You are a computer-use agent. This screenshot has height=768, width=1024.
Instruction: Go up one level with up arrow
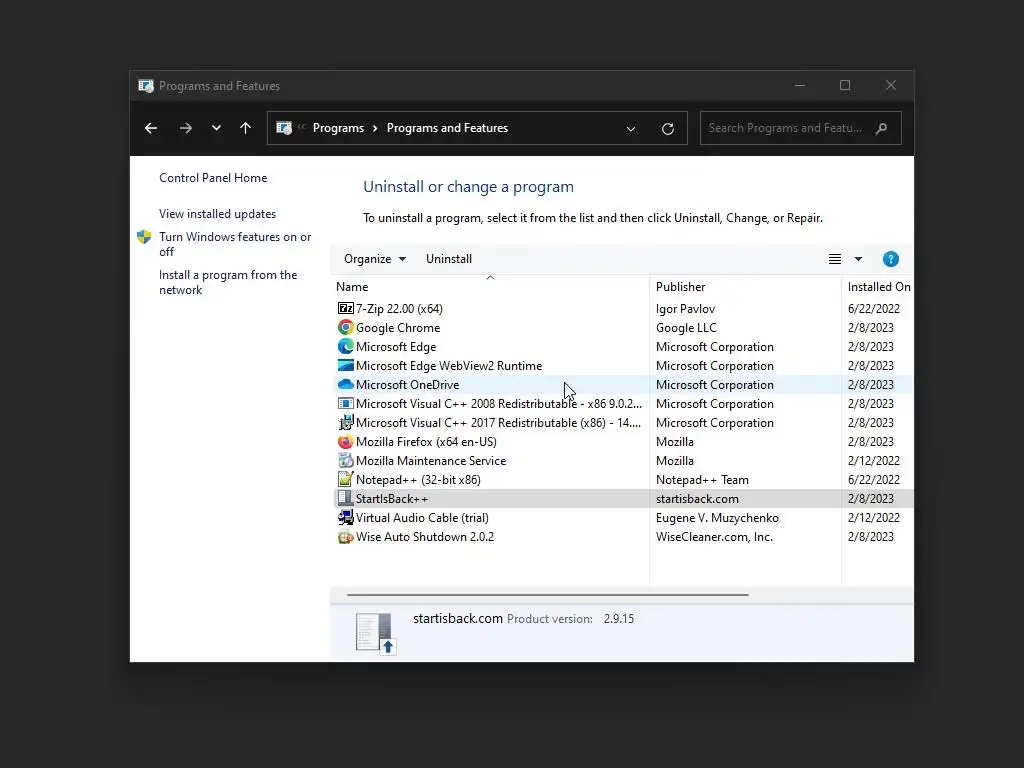[246, 128]
